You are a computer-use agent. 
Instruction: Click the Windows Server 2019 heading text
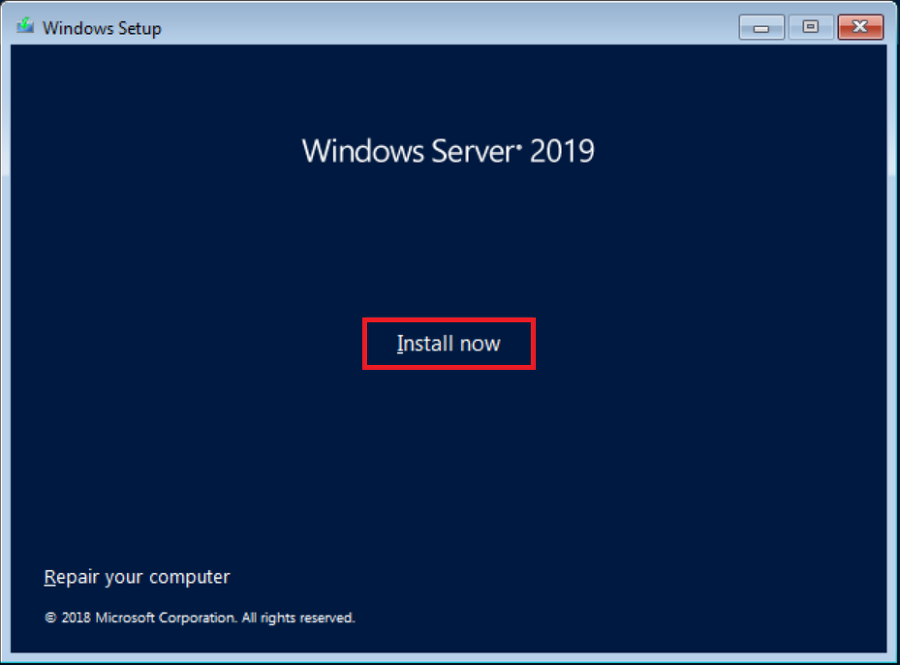point(448,151)
